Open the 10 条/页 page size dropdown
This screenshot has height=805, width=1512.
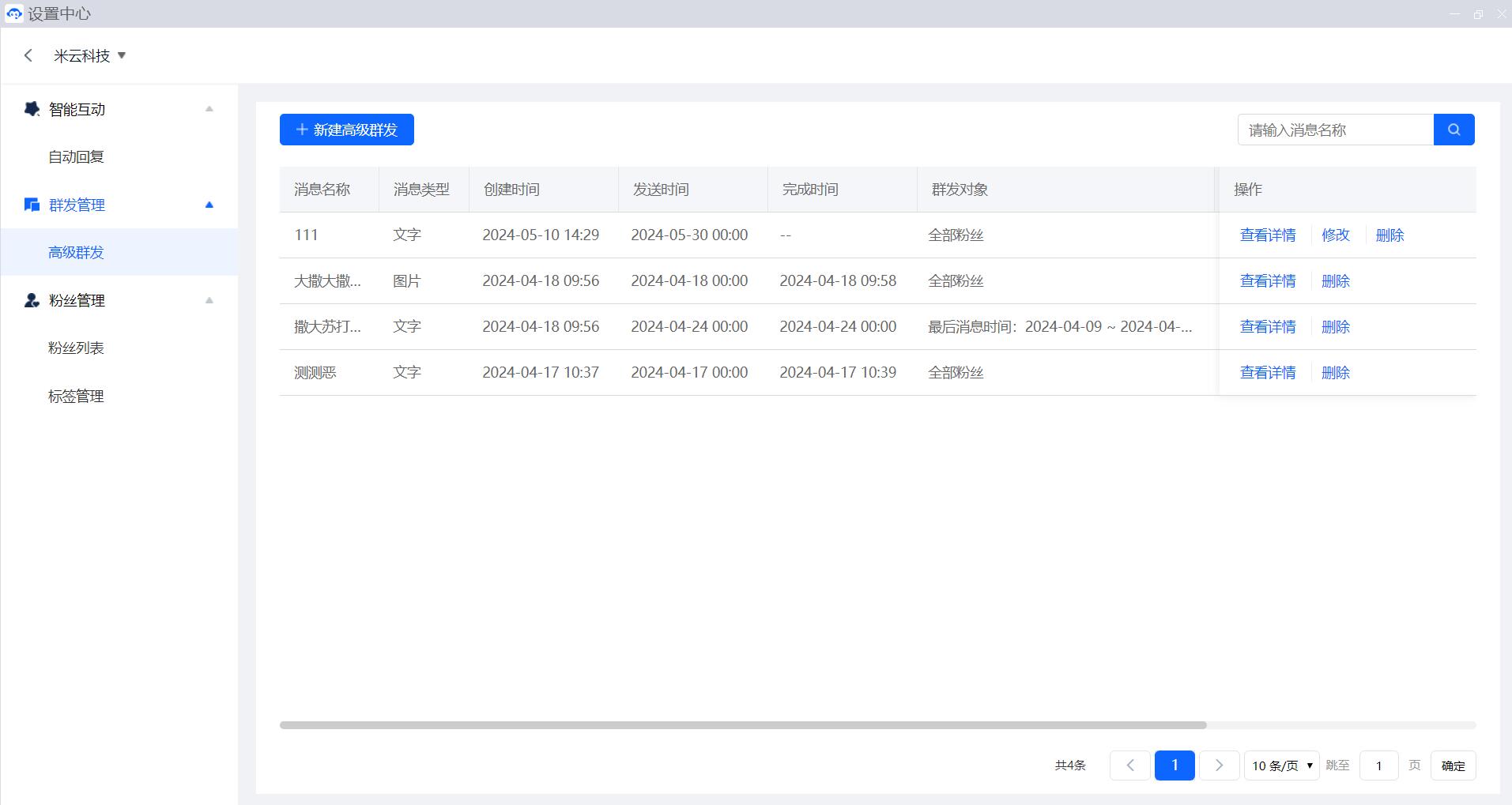1281,765
